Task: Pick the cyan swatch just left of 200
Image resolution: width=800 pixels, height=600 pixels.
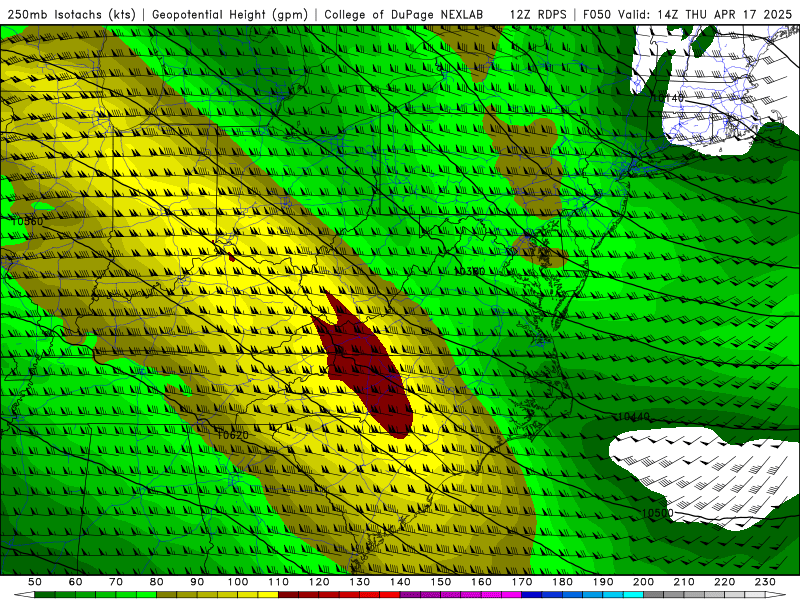Action: (x=633, y=595)
